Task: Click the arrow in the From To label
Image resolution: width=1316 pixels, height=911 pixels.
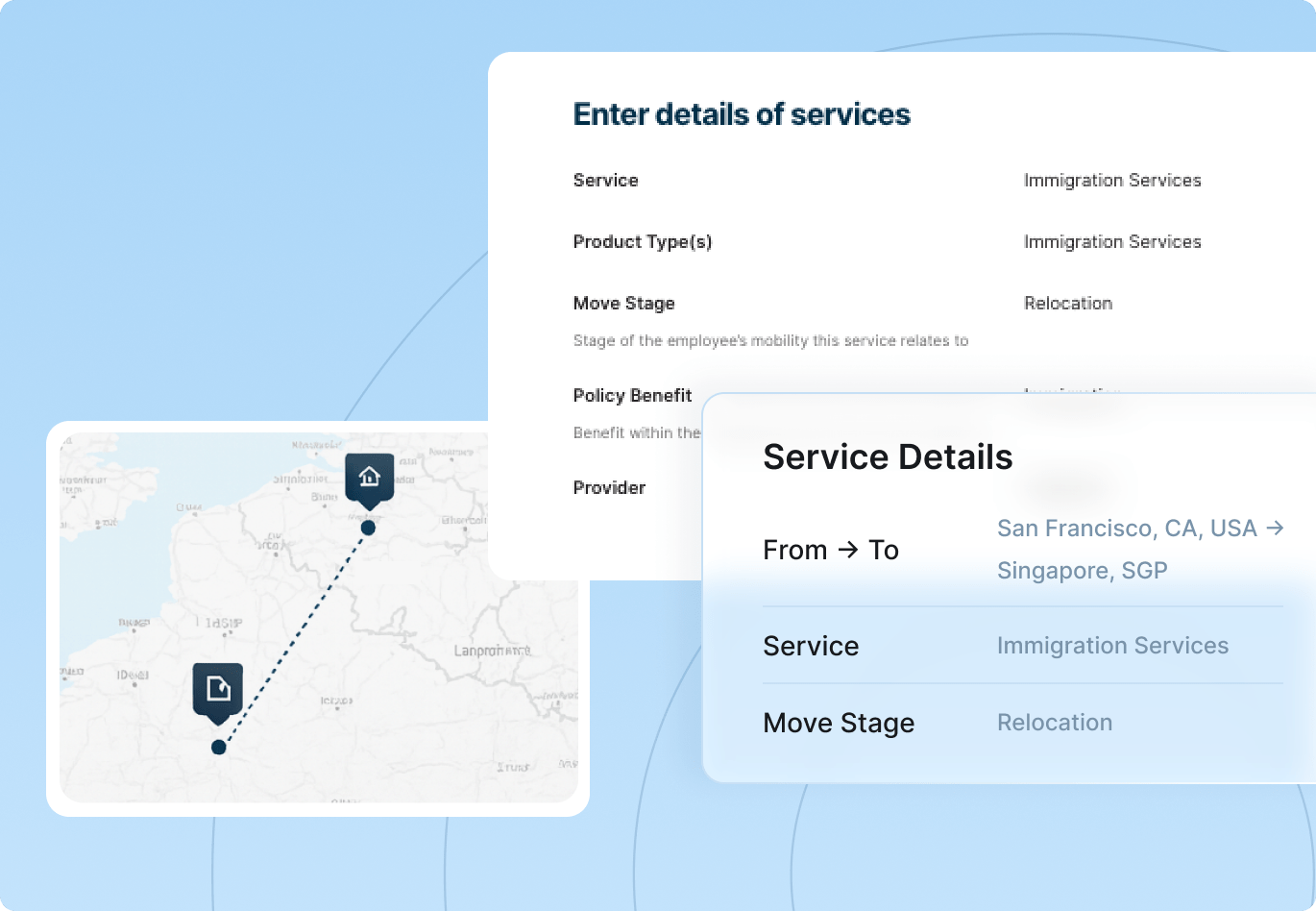Action: coord(847,550)
